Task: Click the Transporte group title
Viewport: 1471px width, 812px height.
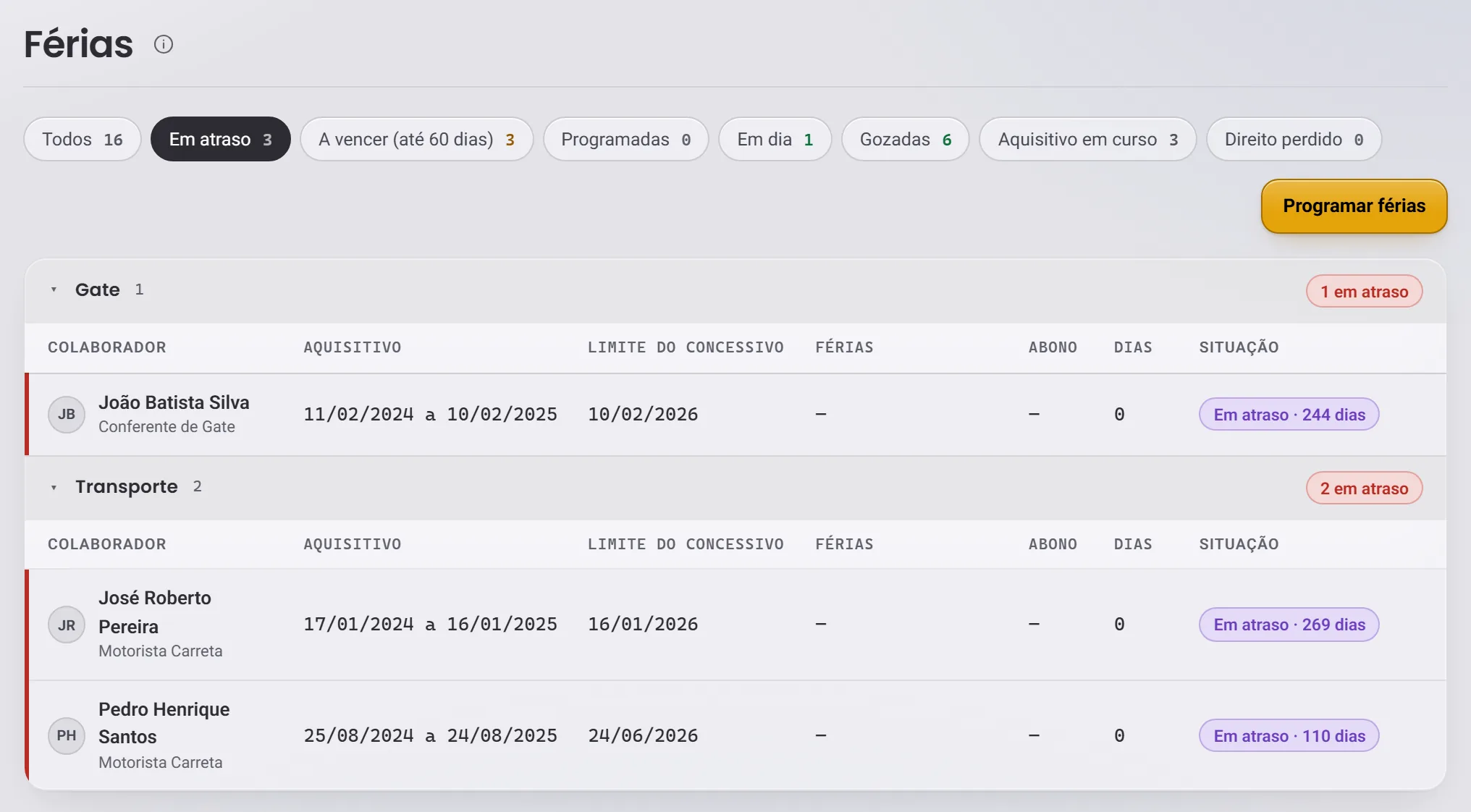Action: click(x=127, y=487)
